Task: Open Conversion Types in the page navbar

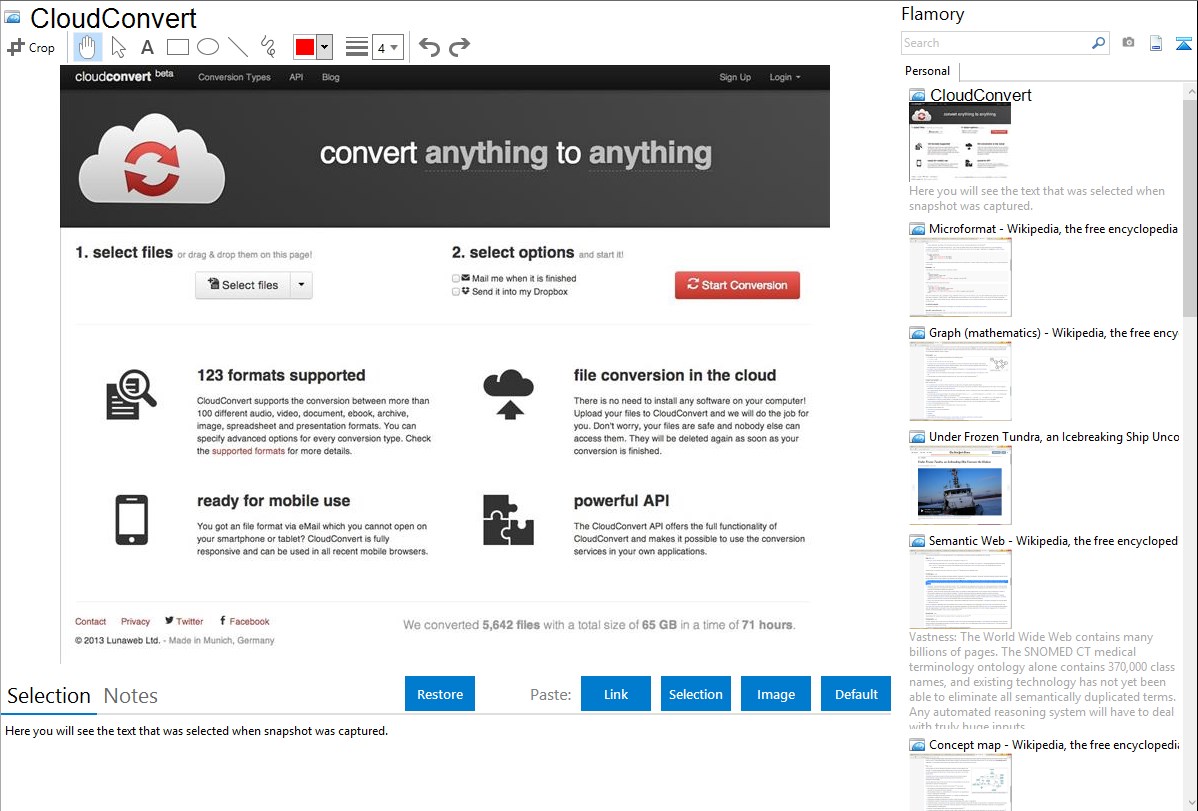Action: click(235, 77)
